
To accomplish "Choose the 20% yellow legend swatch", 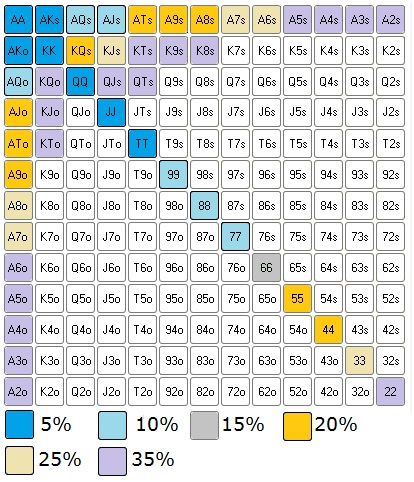I will [297, 426].
